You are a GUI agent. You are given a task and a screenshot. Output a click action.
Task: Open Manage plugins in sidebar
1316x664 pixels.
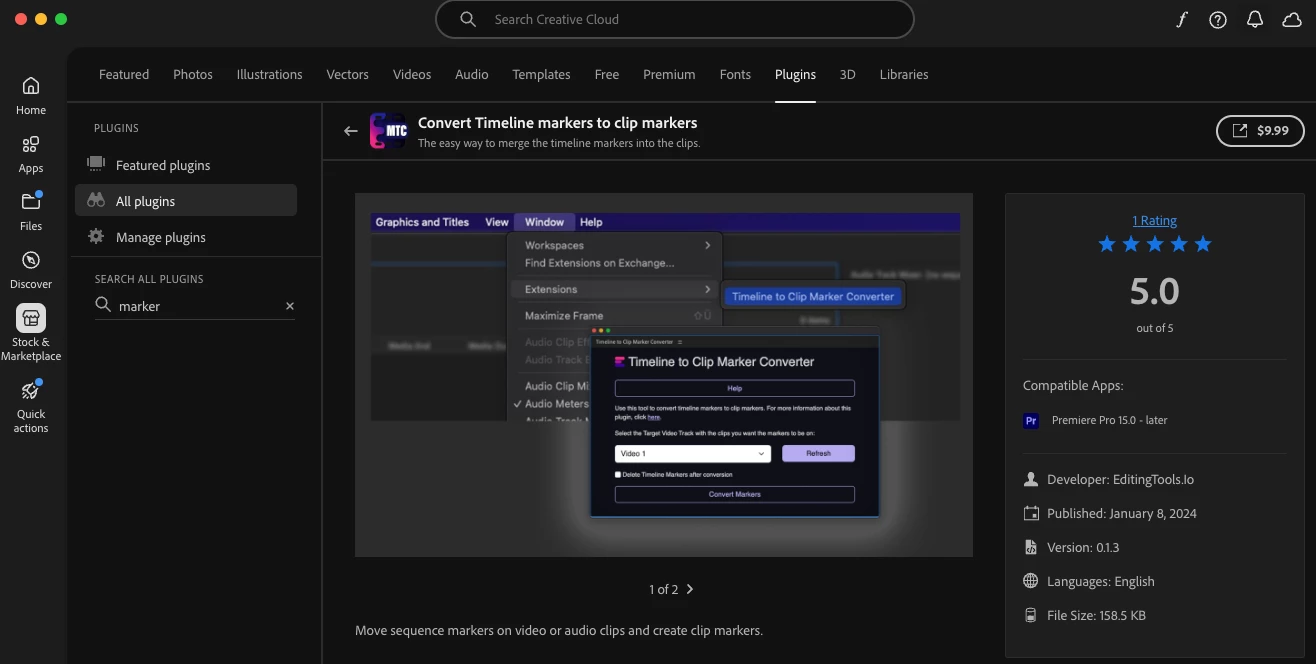[186, 237]
